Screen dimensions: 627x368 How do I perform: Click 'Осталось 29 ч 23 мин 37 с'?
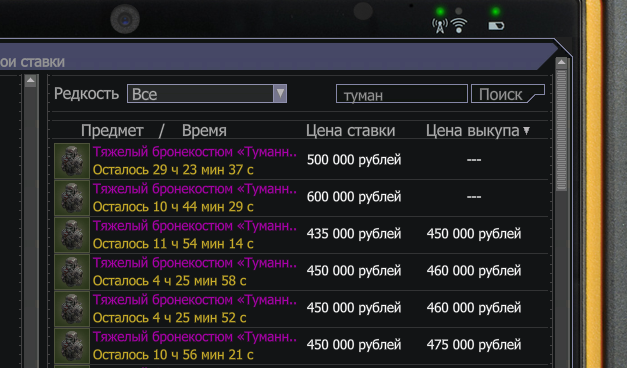tap(173, 170)
